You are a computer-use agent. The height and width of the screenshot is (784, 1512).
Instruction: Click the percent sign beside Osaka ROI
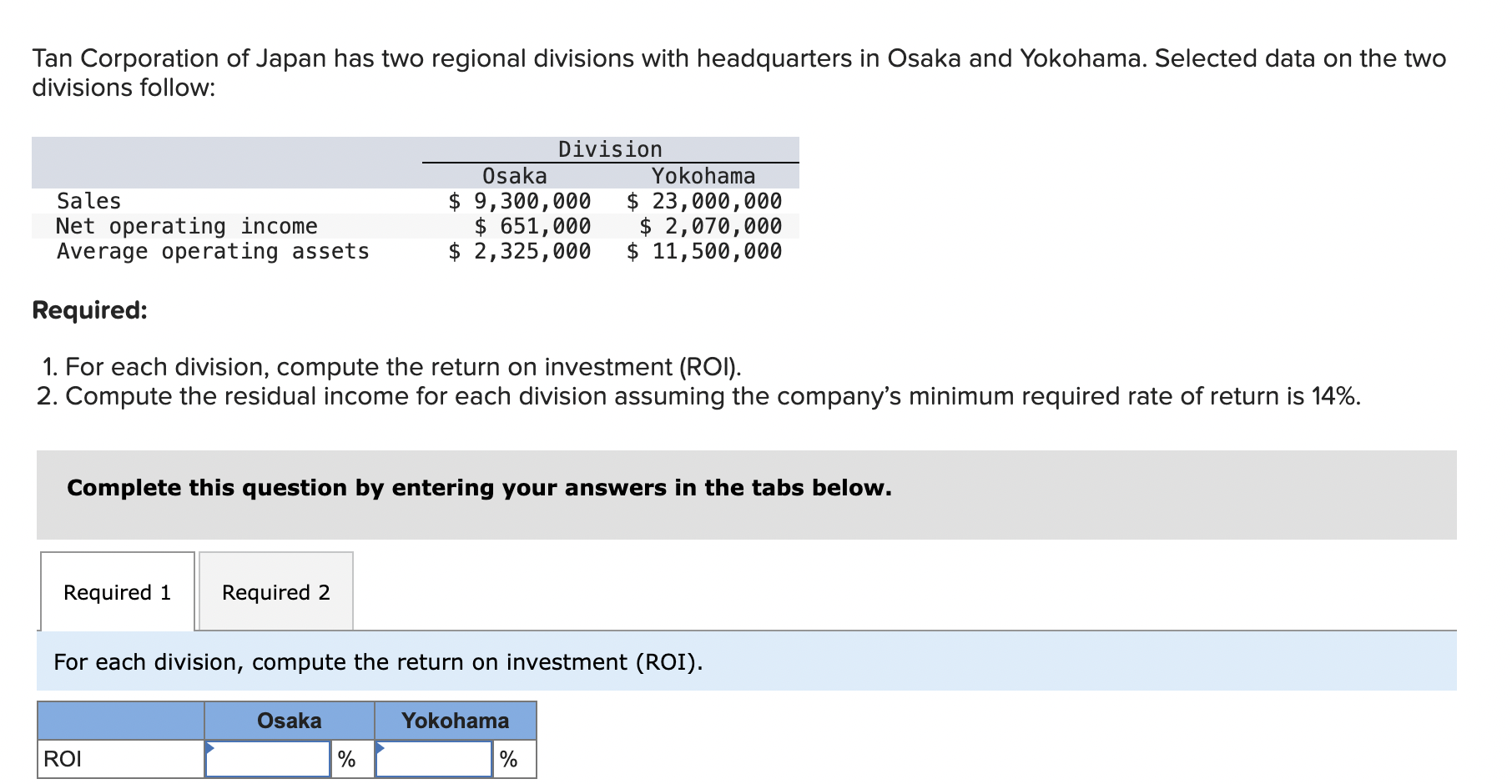point(346,759)
